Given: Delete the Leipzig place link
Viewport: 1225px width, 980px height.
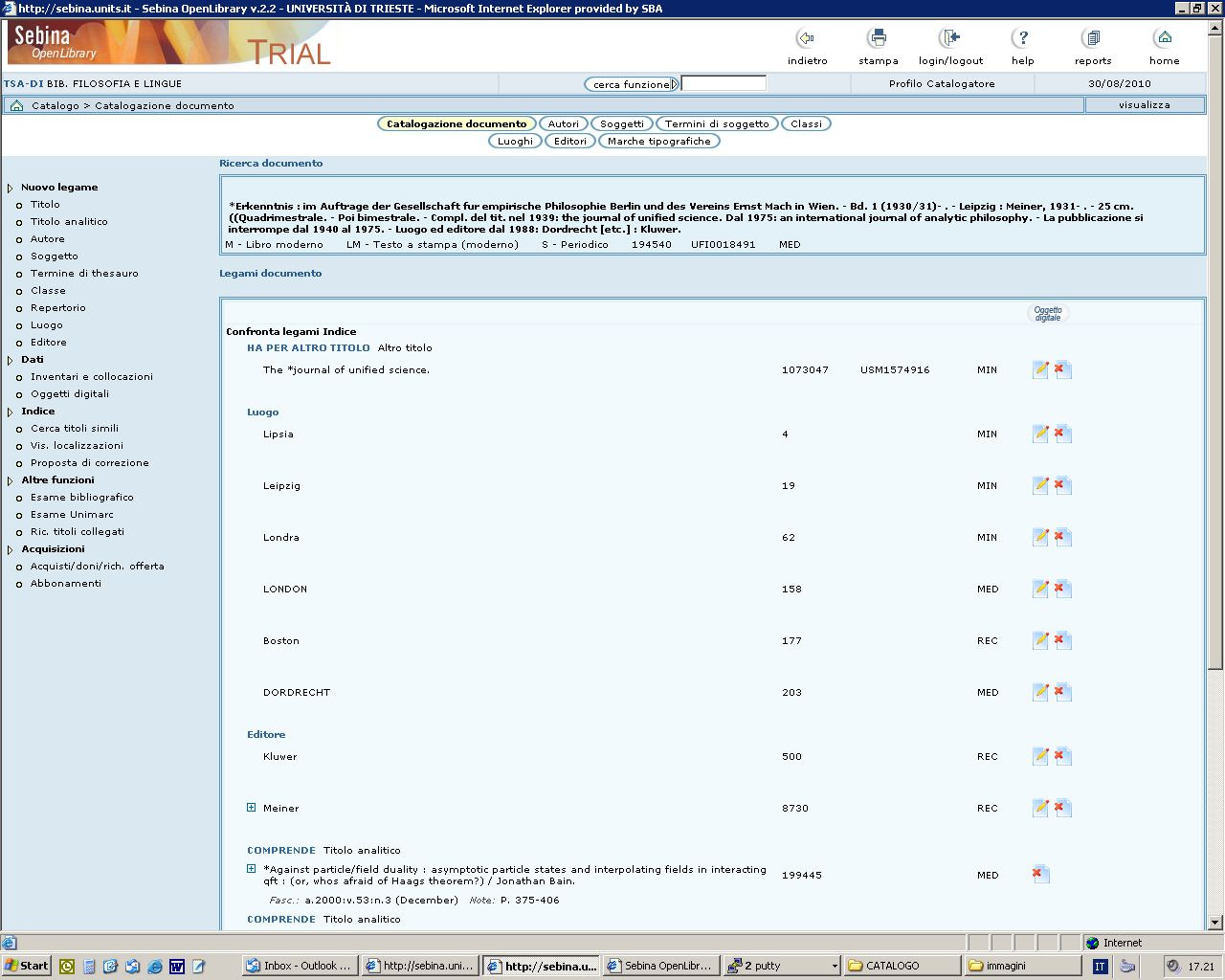Looking at the screenshot, I should (1061, 485).
